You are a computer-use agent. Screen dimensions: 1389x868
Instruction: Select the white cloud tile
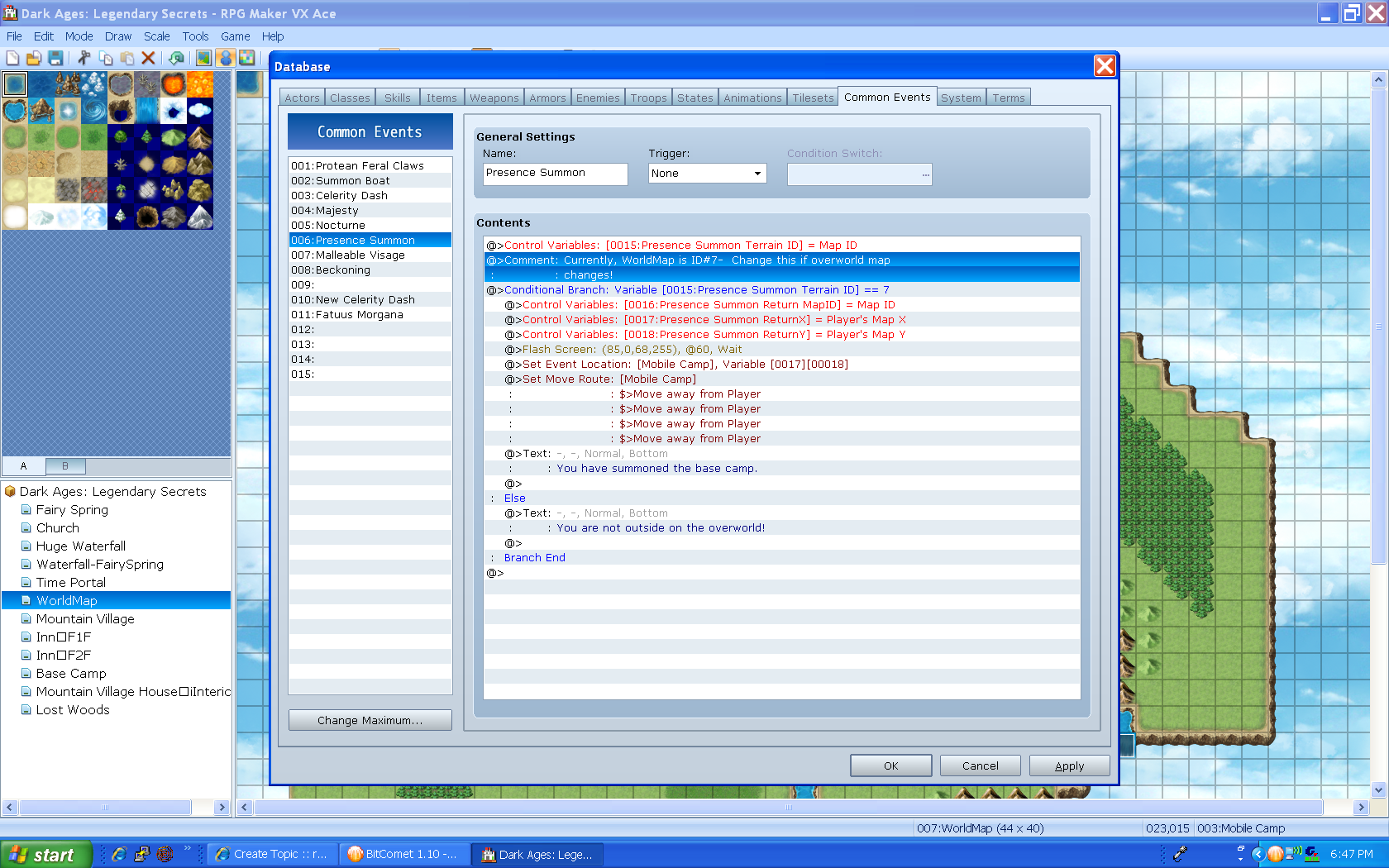(x=200, y=111)
